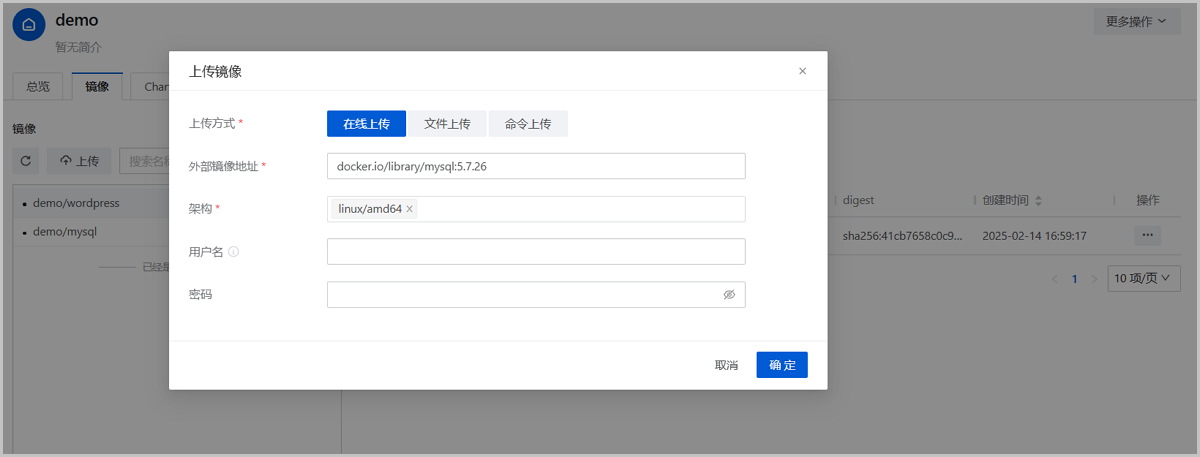Switch to the 总览 tab

click(38, 87)
